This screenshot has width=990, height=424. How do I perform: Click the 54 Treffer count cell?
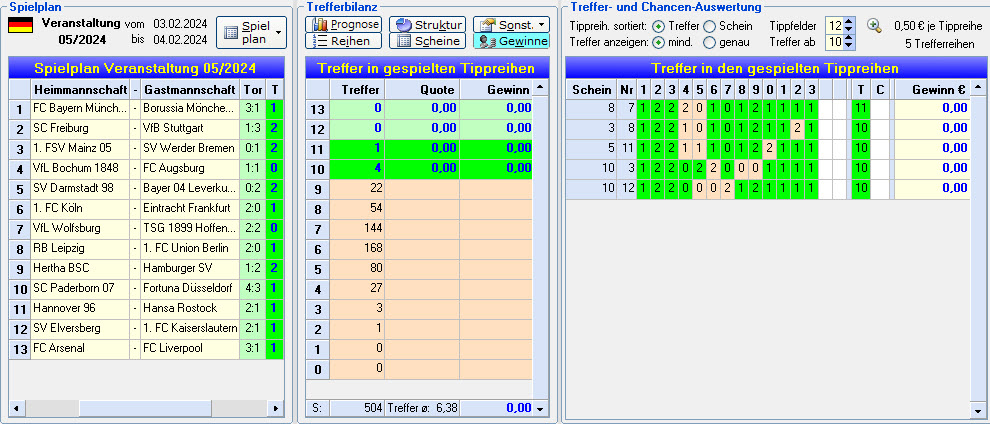(x=357, y=209)
